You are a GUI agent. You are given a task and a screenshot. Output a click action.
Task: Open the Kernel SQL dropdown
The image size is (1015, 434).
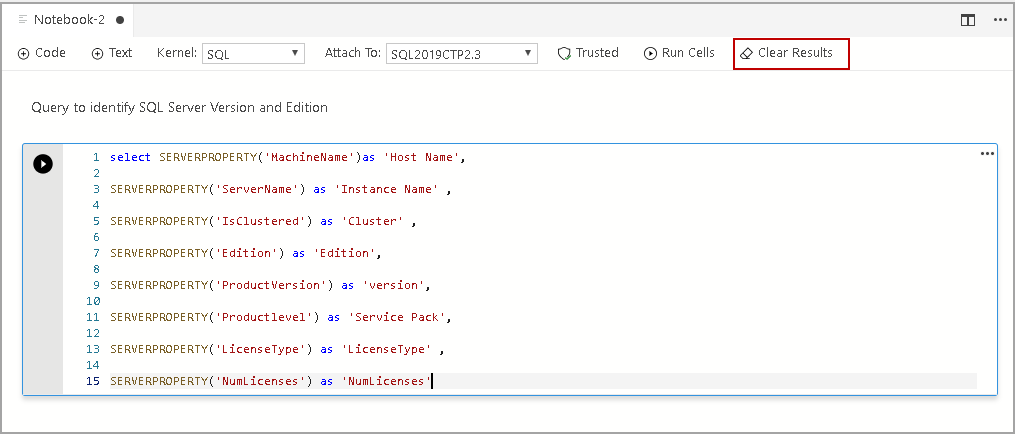click(254, 54)
